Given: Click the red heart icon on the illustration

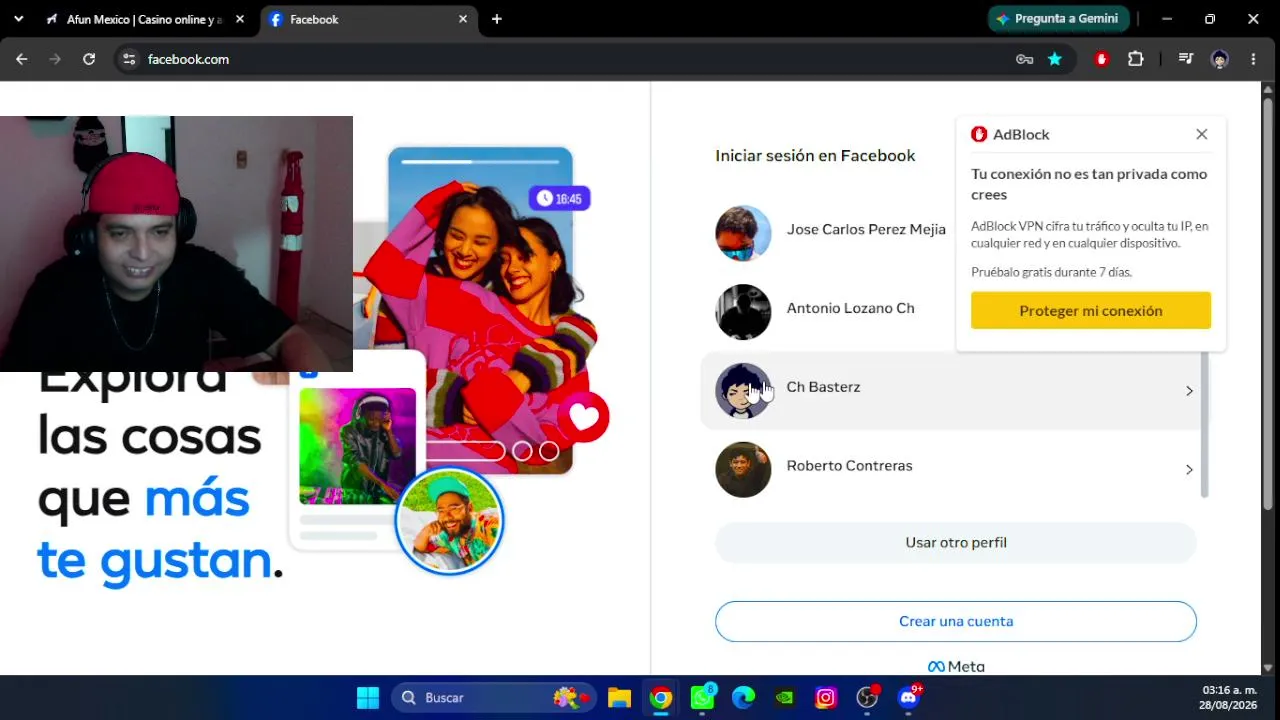Looking at the screenshot, I should [x=584, y=417].
